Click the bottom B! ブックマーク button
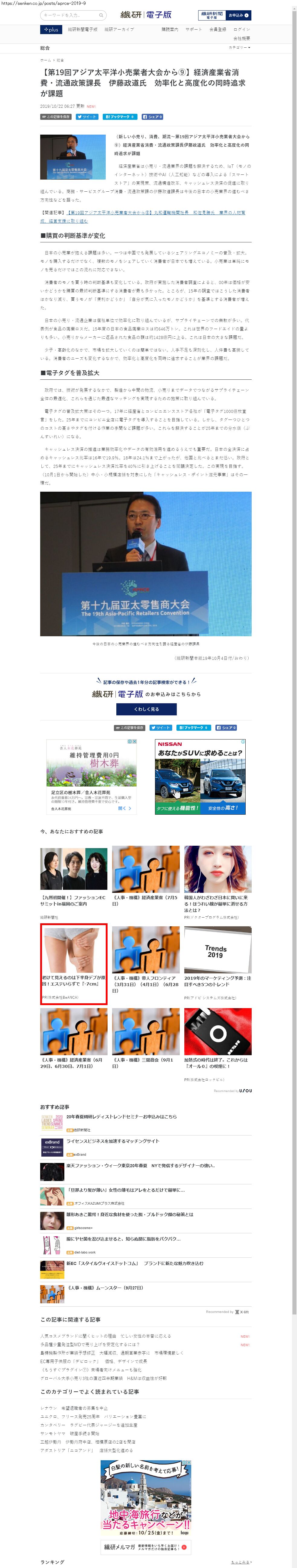 click(x=193, y=727)
